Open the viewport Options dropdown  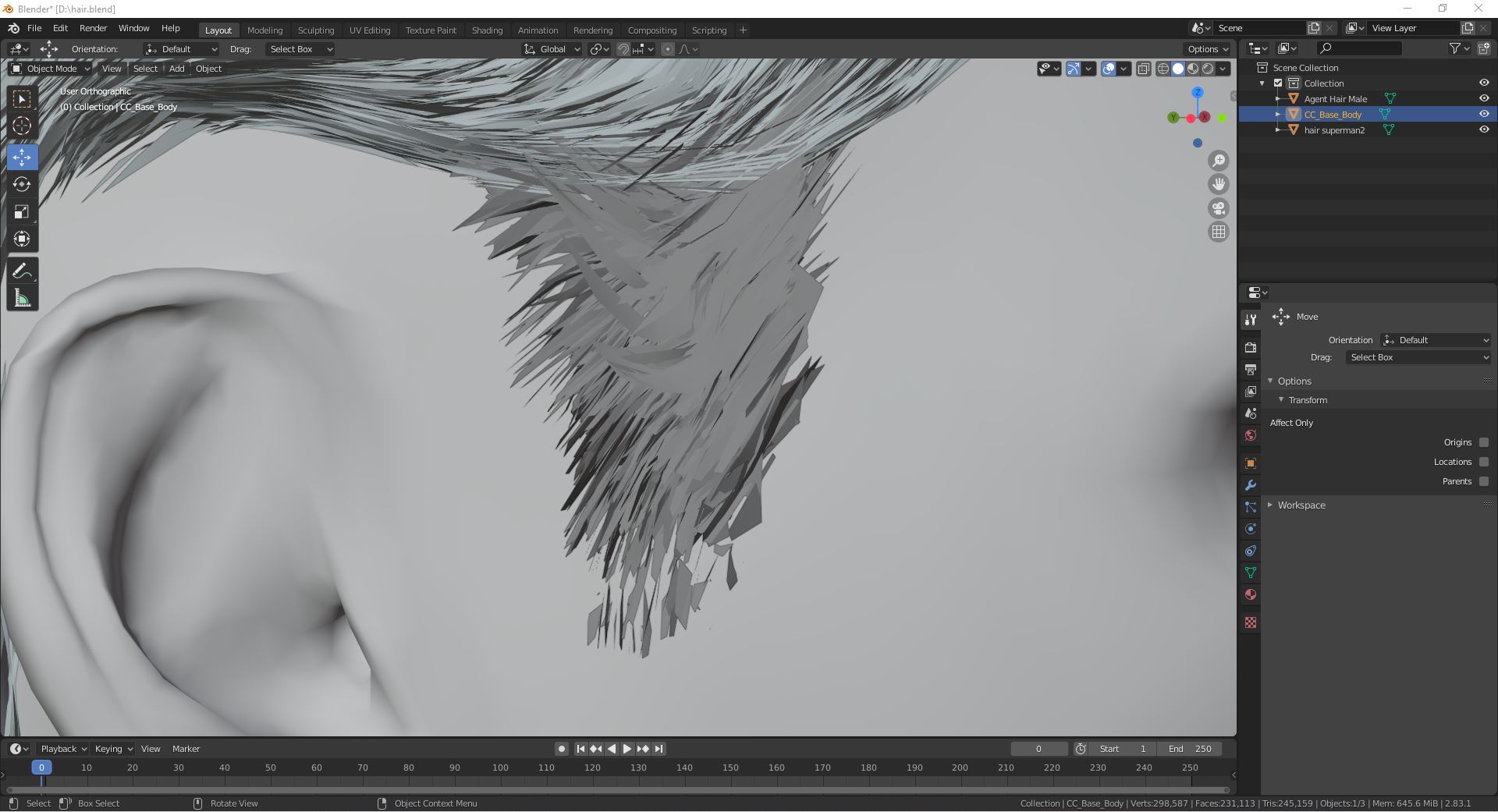pyautogui.click(x=1208, y=49)
